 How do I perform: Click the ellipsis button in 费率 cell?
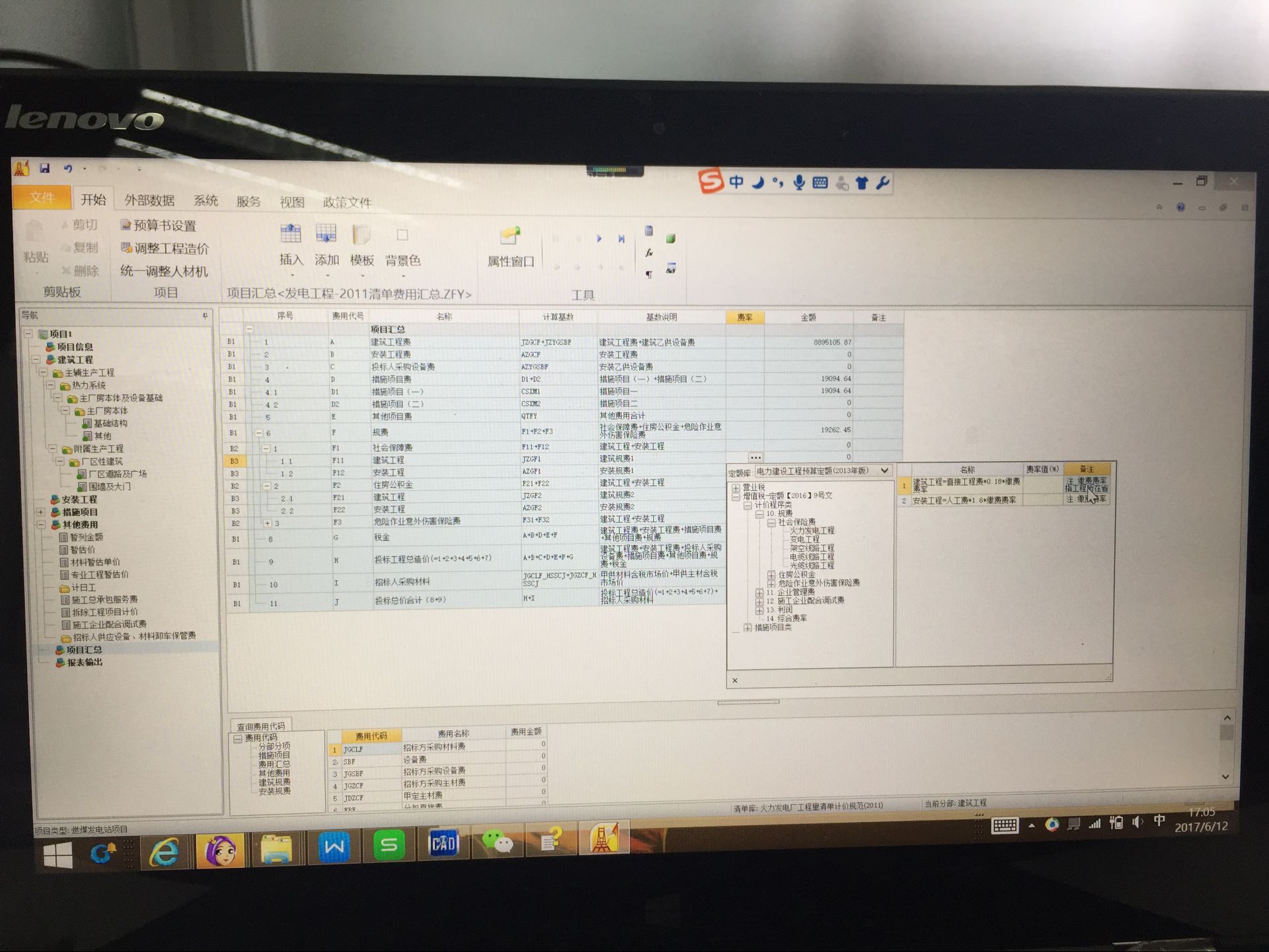[x=755, y=457]
